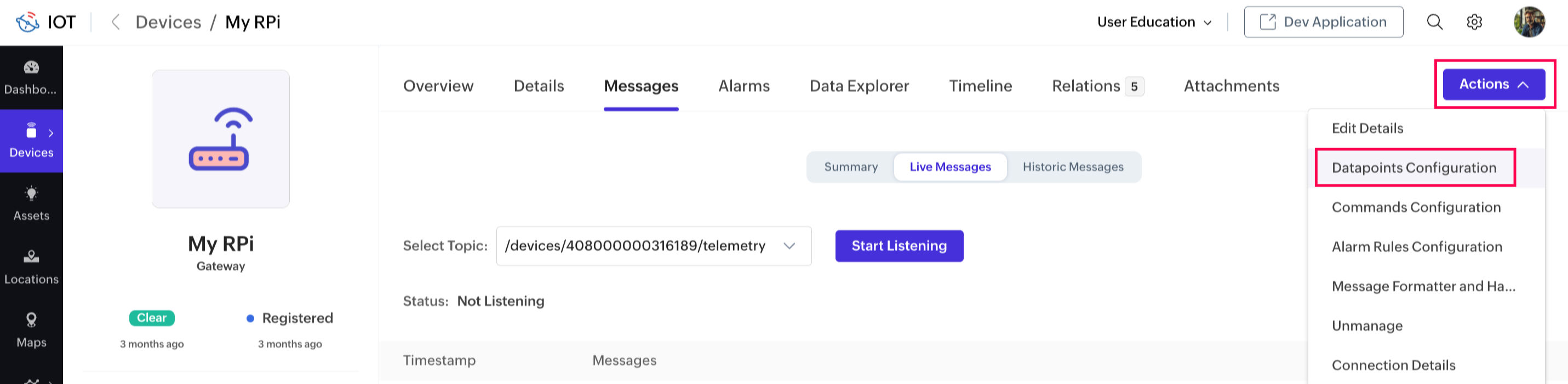Go to Maps via sidebar pin icon

pos(31,320)
